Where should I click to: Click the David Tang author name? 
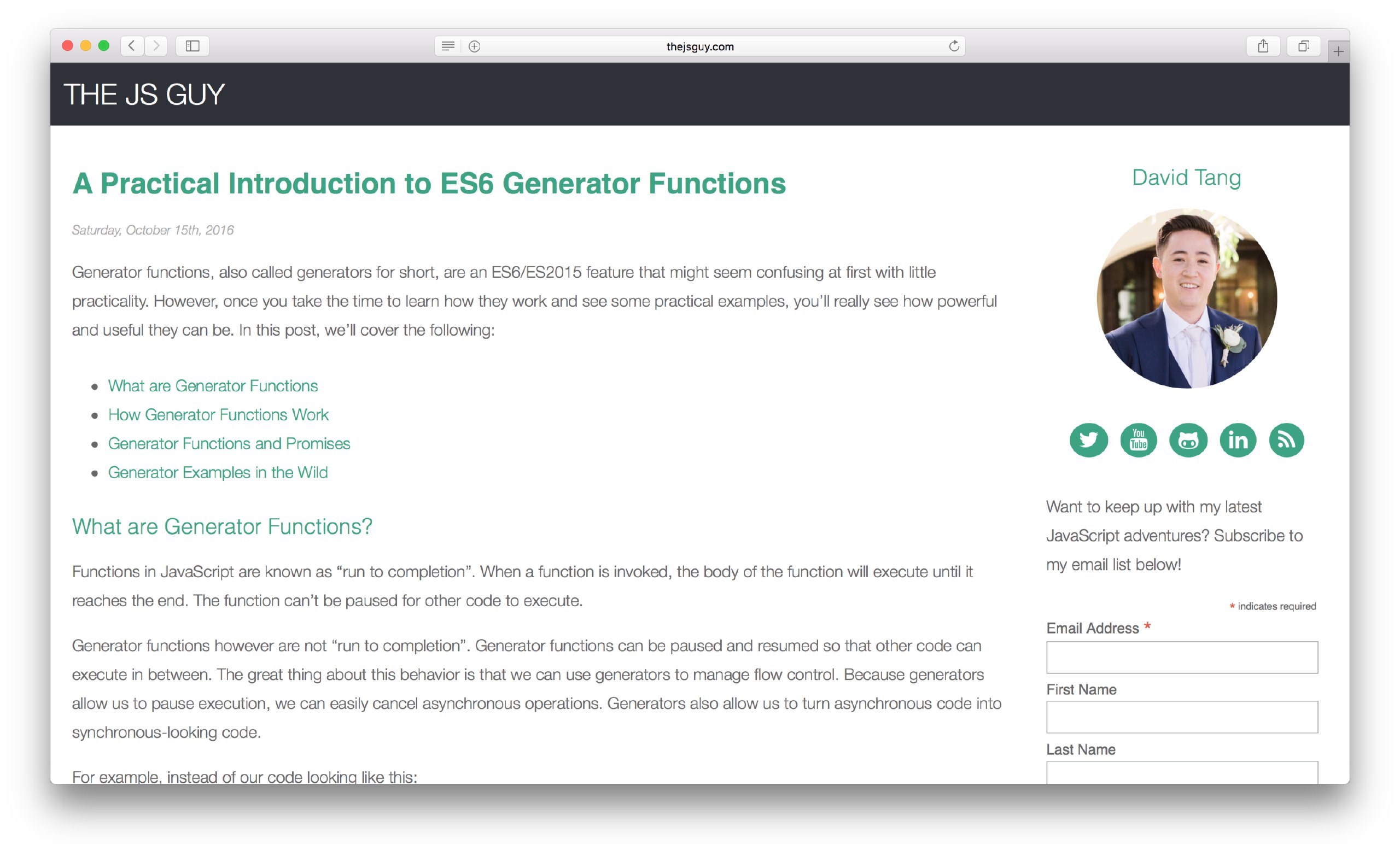pos(1186,177)
